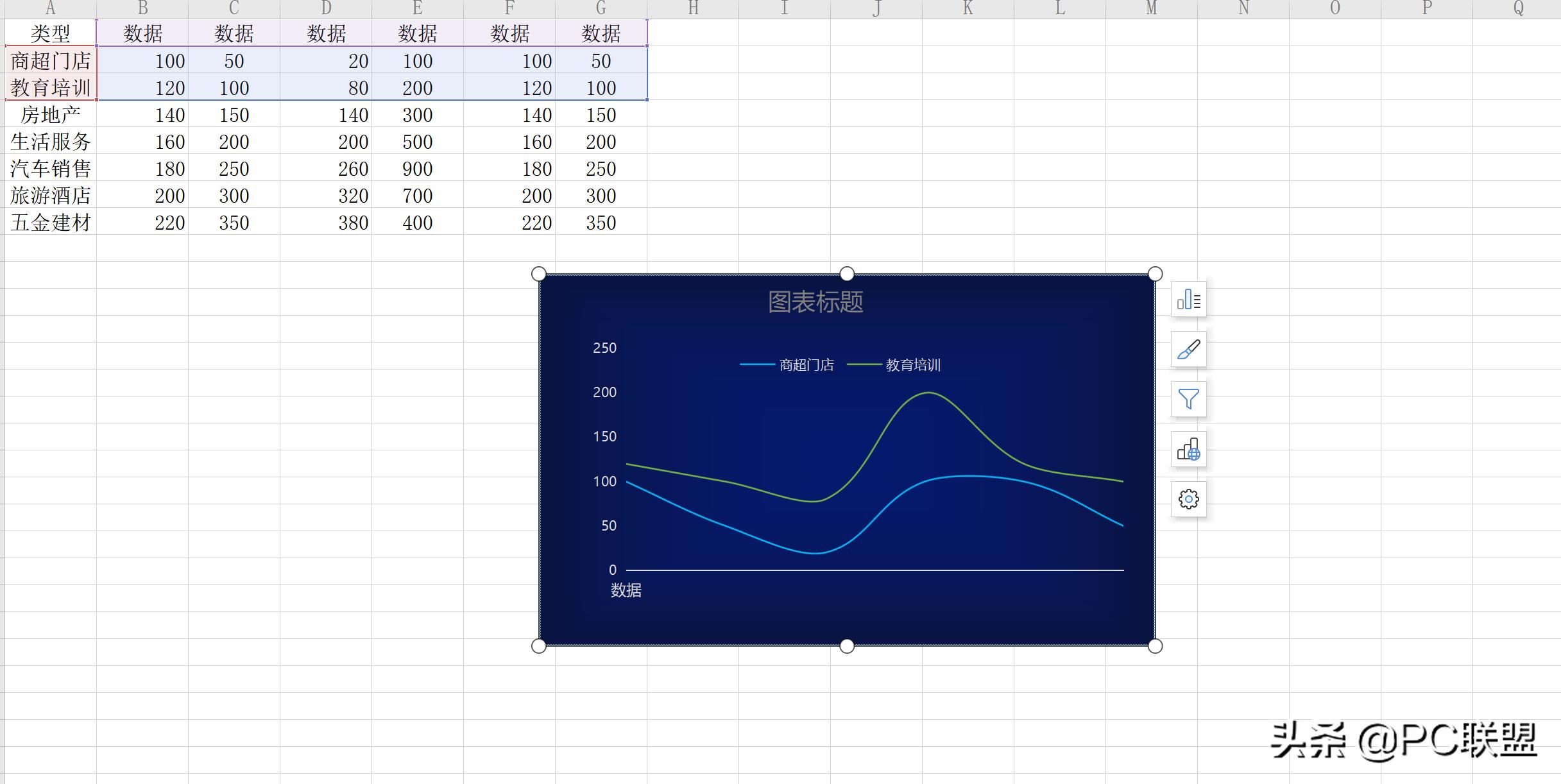This screenshot has width=1561, height=784.
Task: Select the cell with value 900
Action: click(x=417, y=168)
